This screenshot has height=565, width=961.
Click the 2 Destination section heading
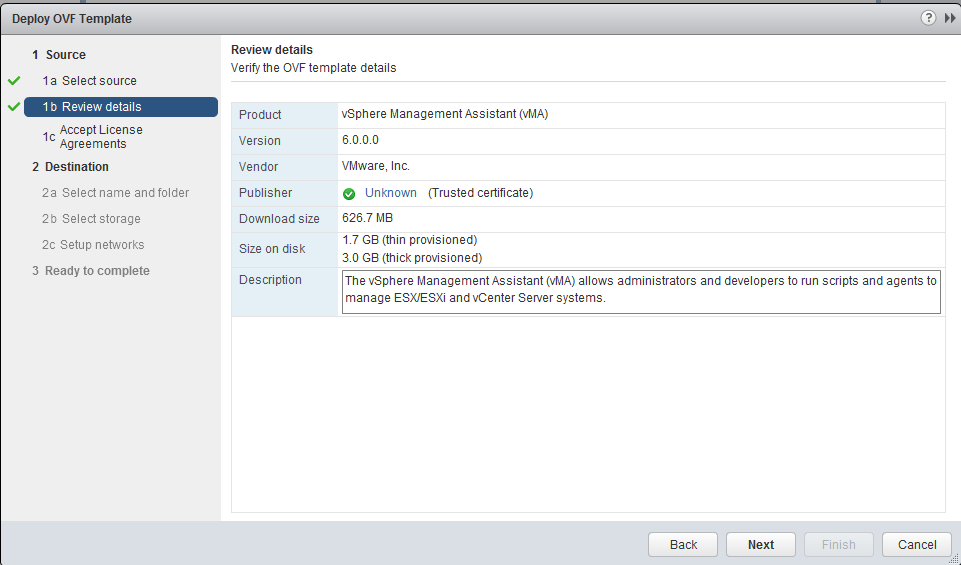coord(70,167)
